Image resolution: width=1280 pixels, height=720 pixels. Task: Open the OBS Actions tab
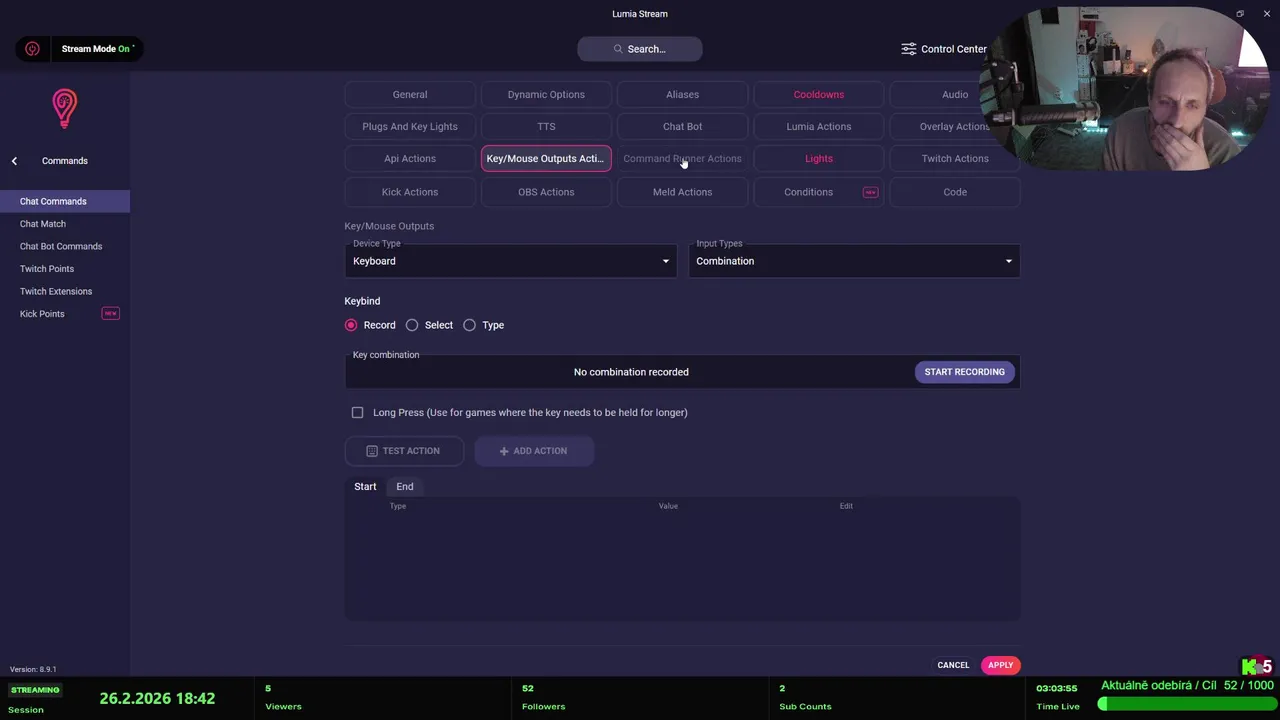click(546, 192)
